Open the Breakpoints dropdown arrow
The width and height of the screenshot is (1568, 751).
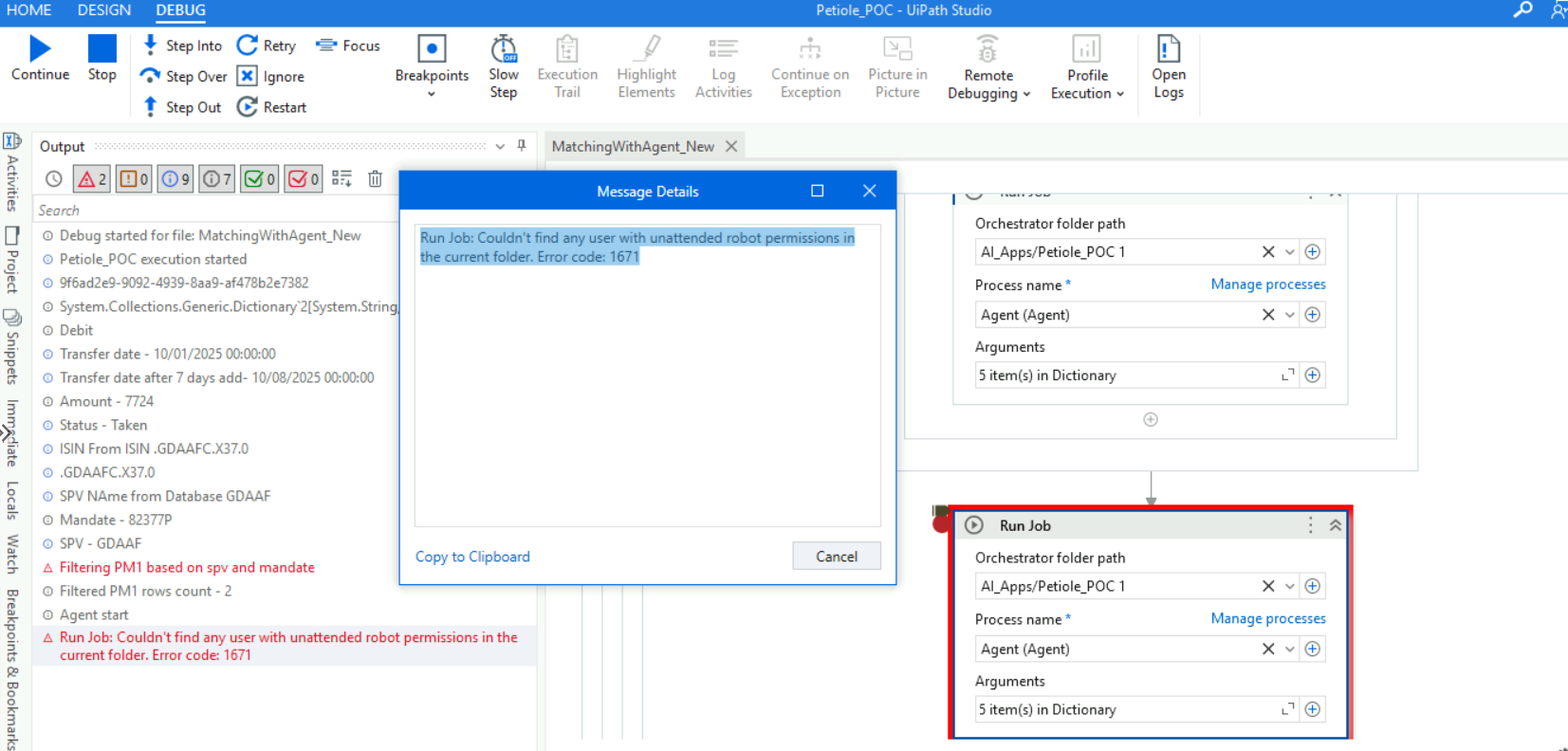(432, 94)
